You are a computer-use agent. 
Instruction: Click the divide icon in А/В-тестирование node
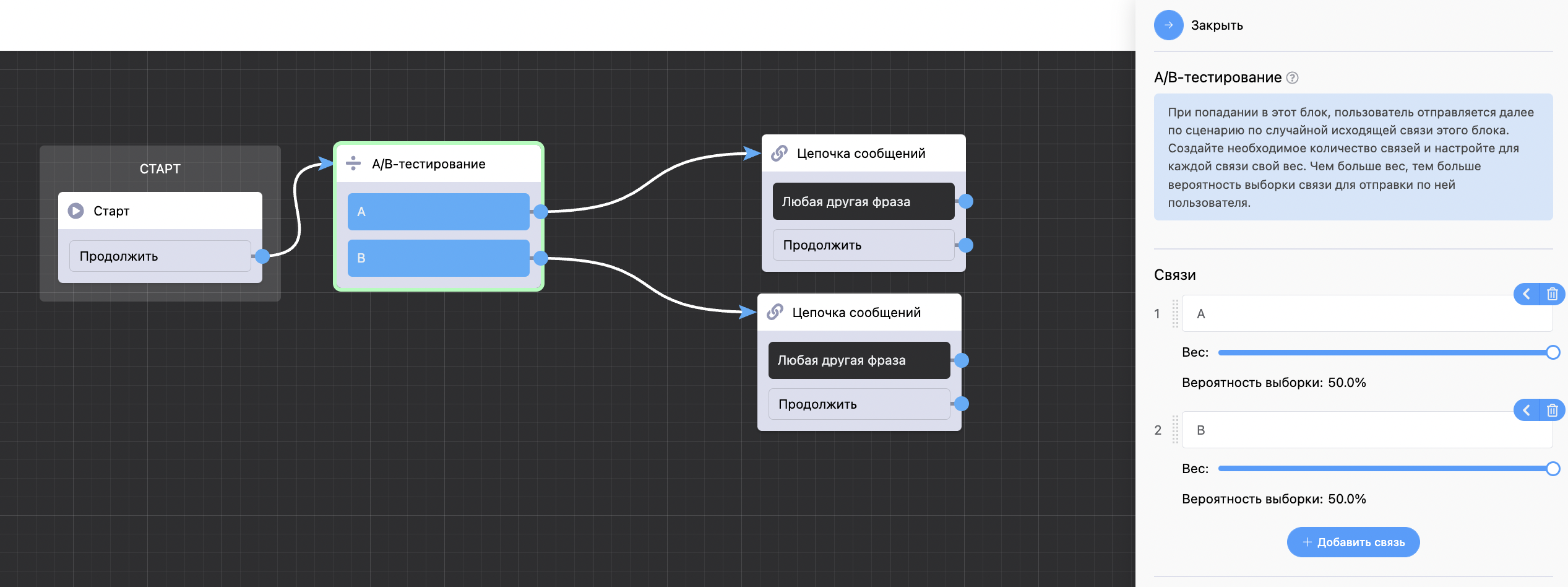353,163
